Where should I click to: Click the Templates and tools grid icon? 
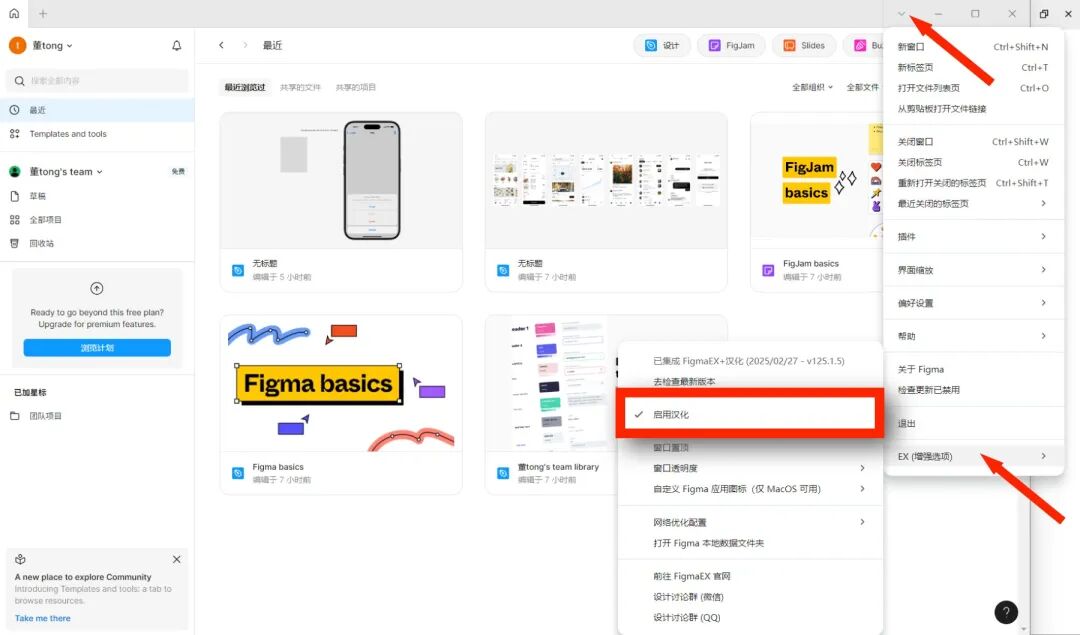click(14, 134)
